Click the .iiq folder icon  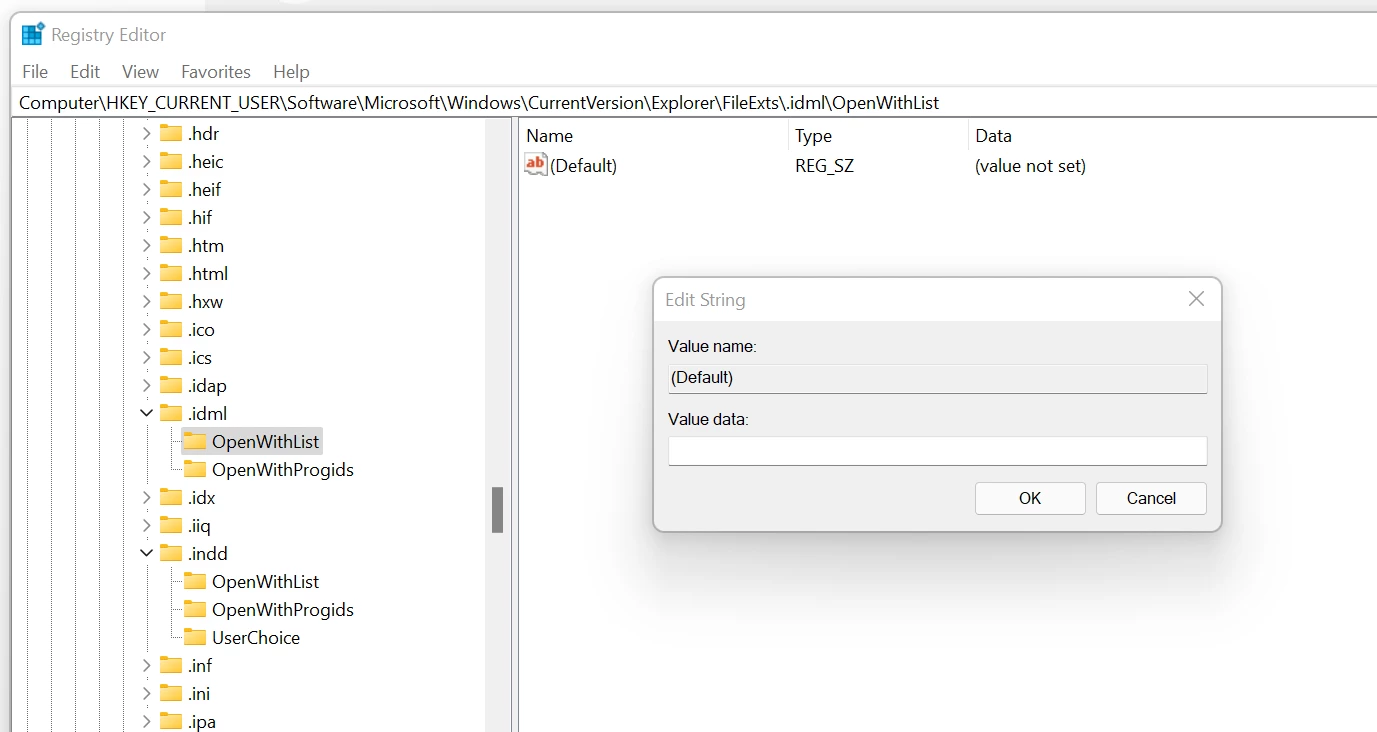[171, 526]
